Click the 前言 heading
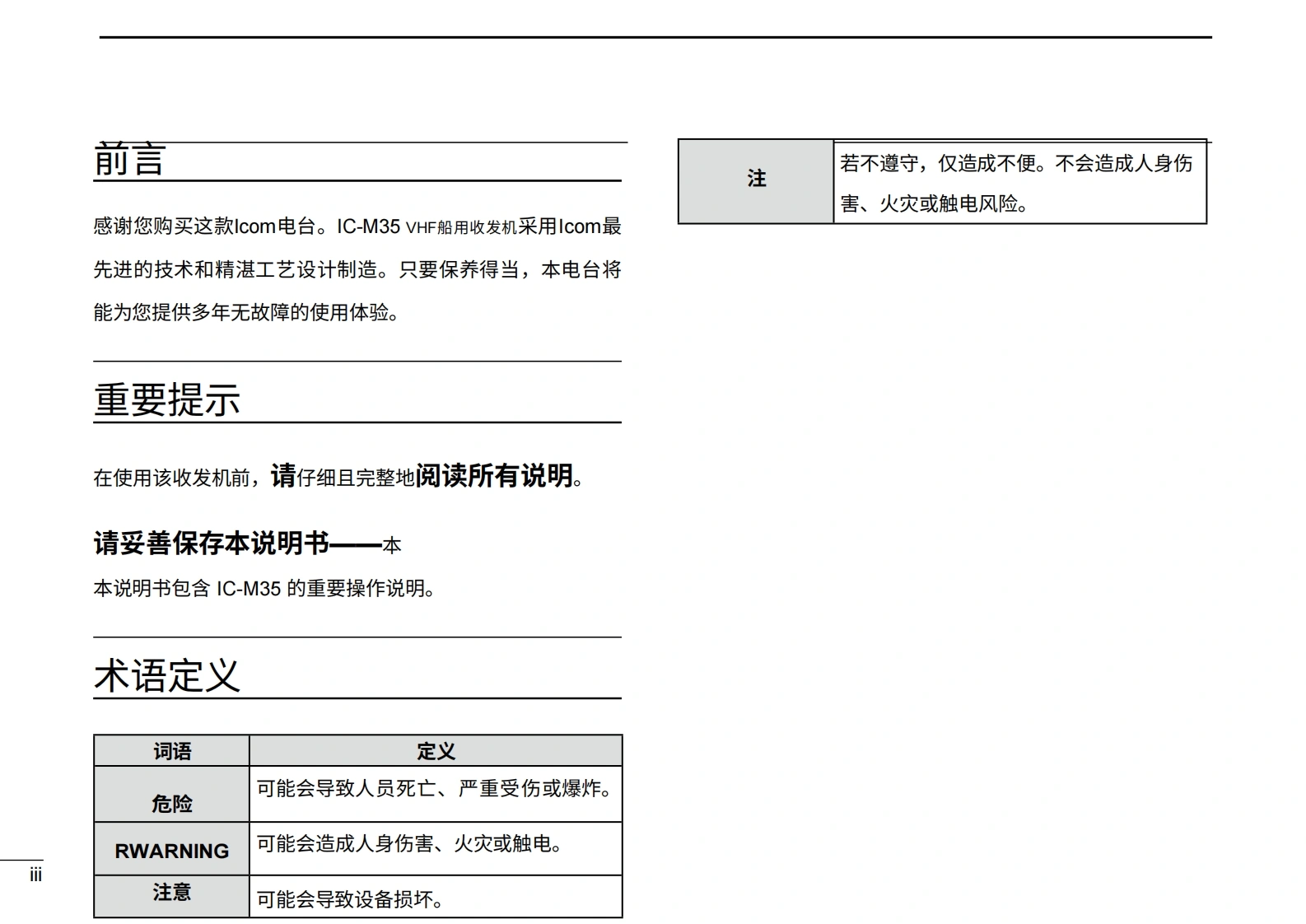The width and height of the screenshot is (1306, 924). tap(130, 160)
